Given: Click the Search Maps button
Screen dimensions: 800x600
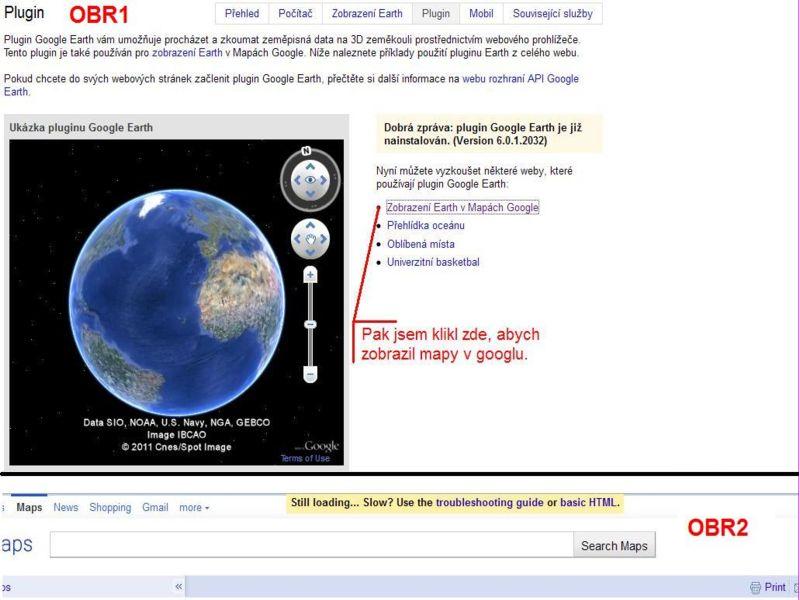Looking at the screenshot, I should point(614,545).
